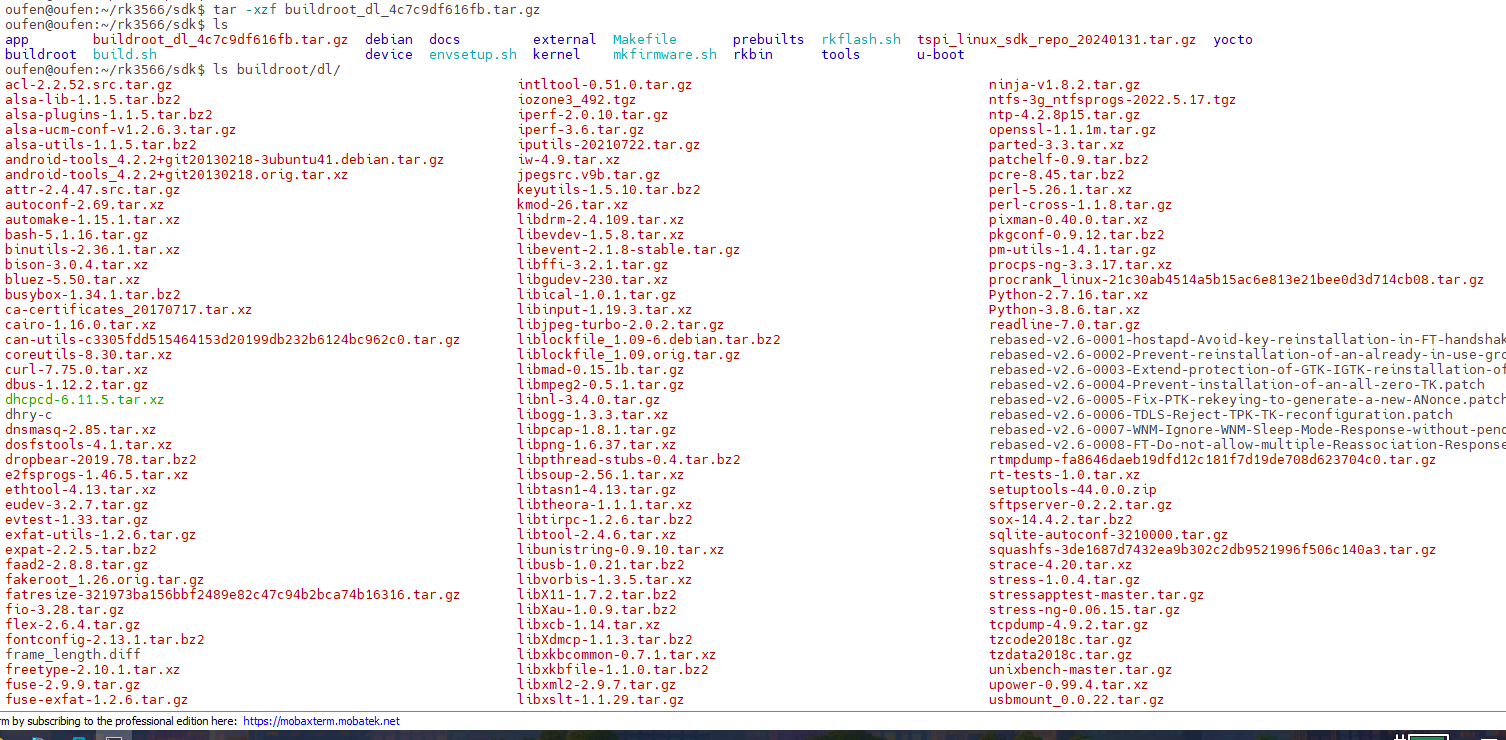
Task: Click the 'device' directory name
Action: coord(389,55)
